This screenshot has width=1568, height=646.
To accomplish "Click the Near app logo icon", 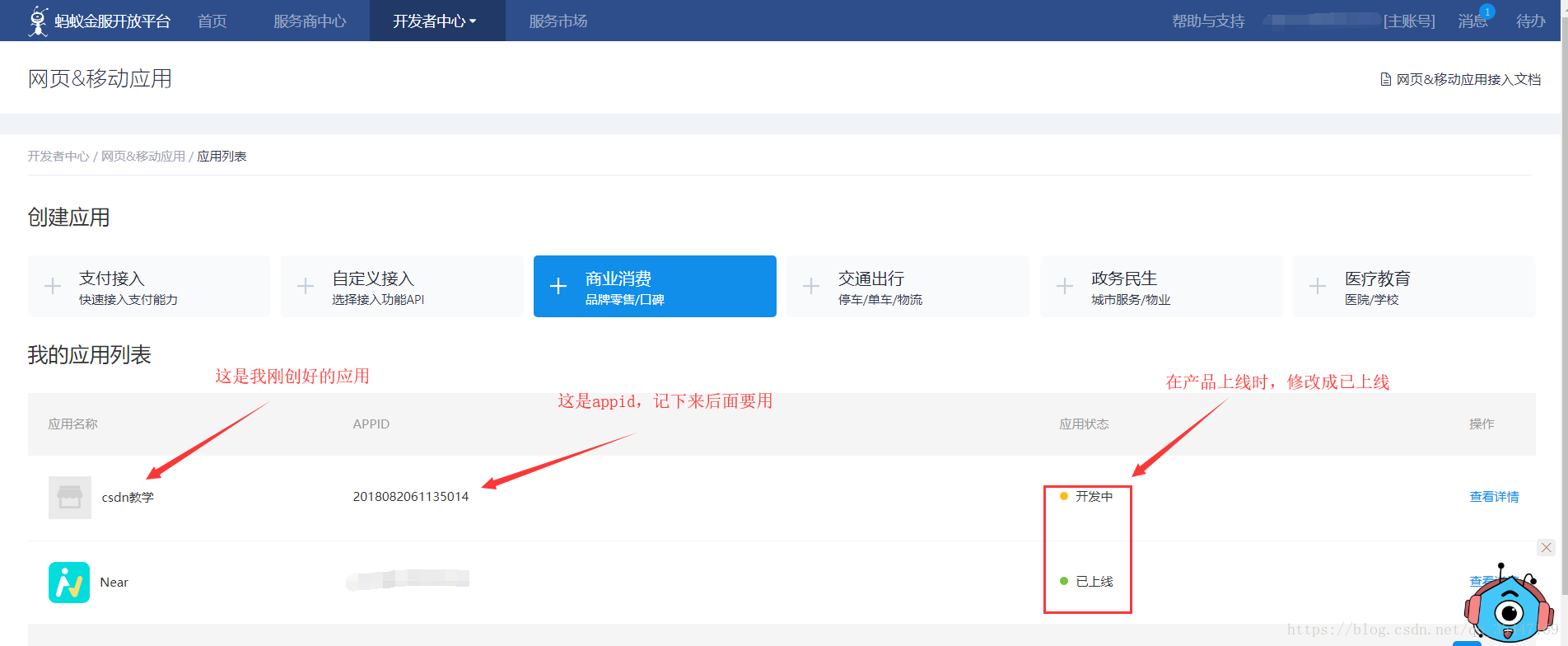I will 69,583.
